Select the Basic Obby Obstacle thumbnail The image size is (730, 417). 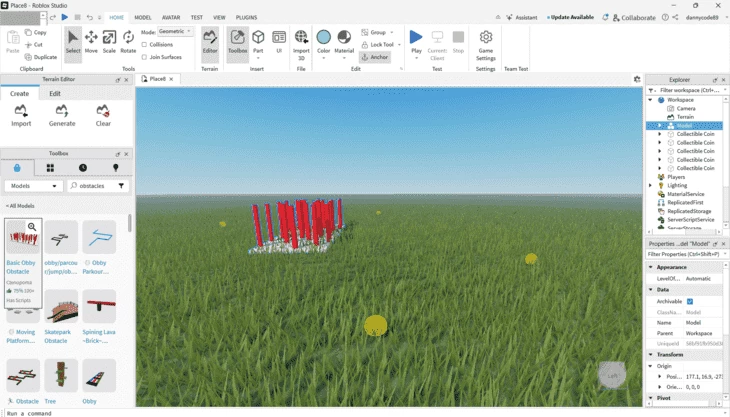coord(23,237)
